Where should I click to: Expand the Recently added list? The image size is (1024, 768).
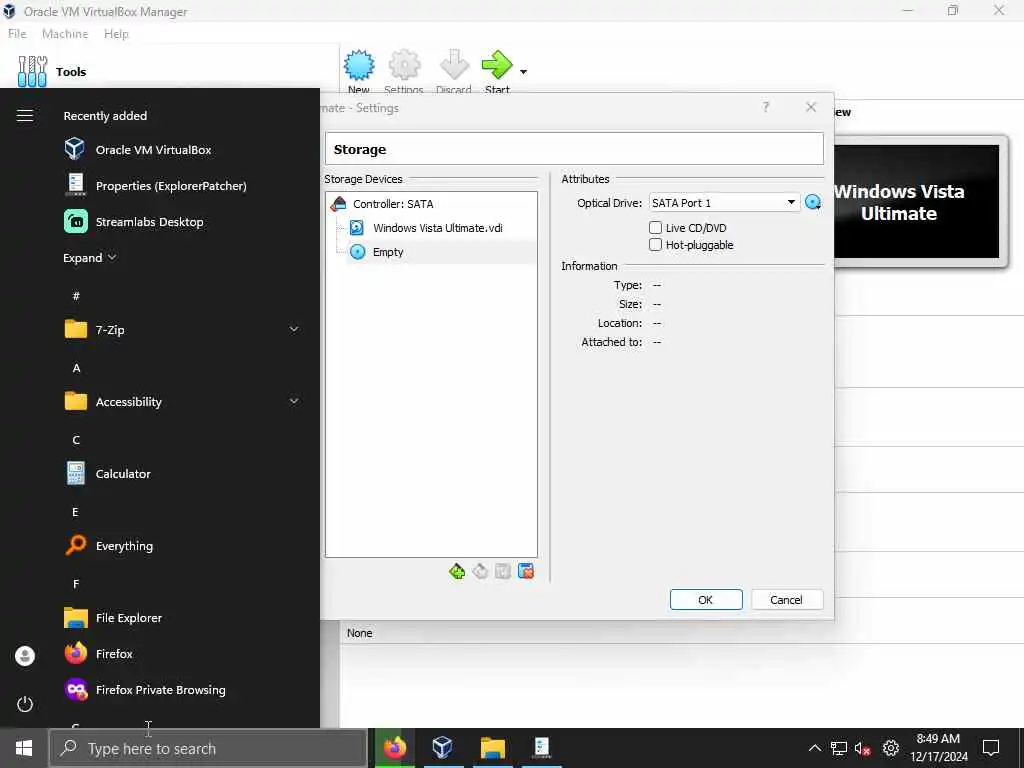(x=89, y=257)
